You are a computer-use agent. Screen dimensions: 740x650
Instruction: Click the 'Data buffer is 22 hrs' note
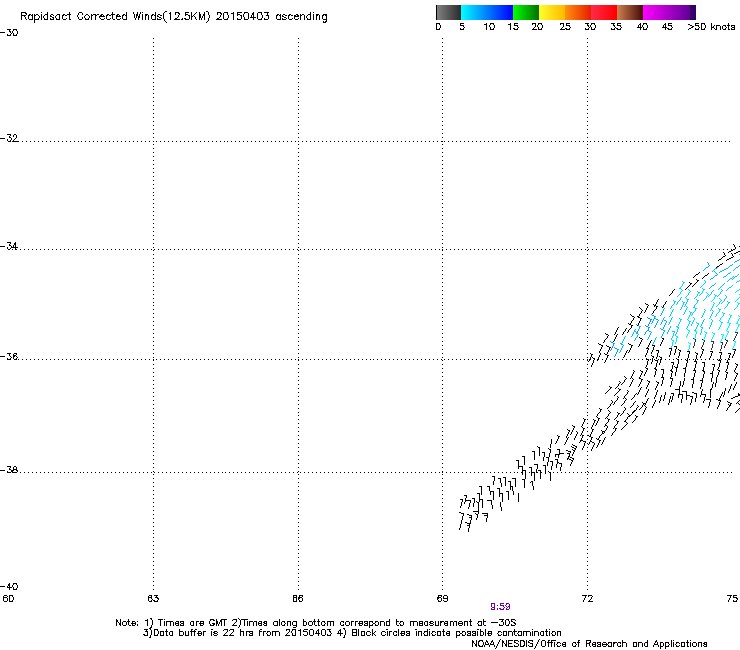tap(352, 633)
